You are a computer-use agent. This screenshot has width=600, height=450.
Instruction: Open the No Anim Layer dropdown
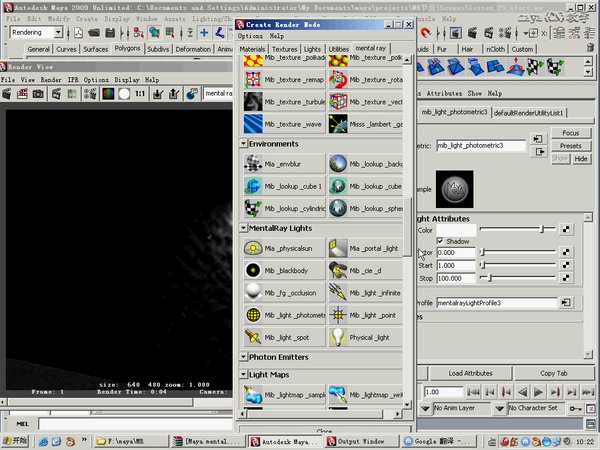pyautogui.click(x=425, y=408)
